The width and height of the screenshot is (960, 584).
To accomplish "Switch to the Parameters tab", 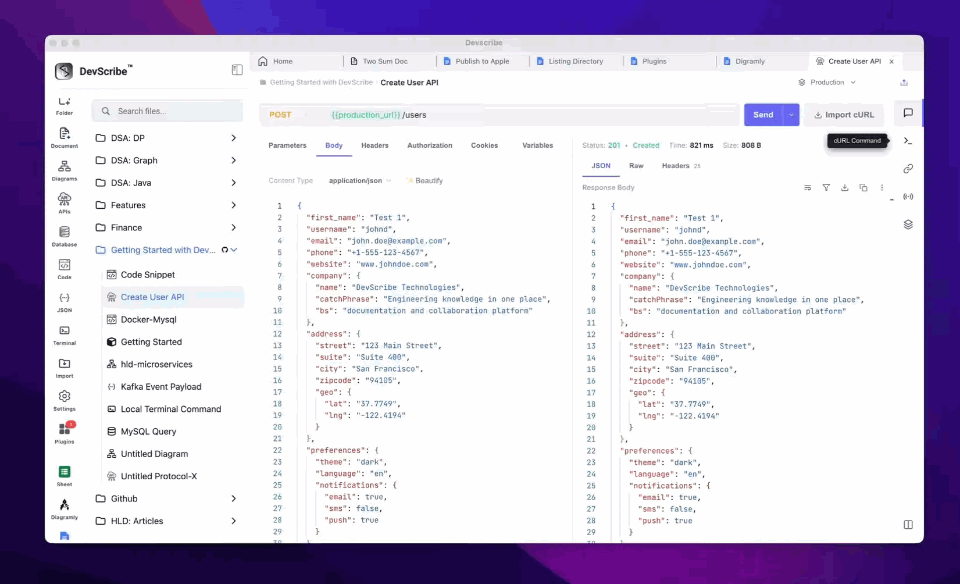I will (287, 145).
